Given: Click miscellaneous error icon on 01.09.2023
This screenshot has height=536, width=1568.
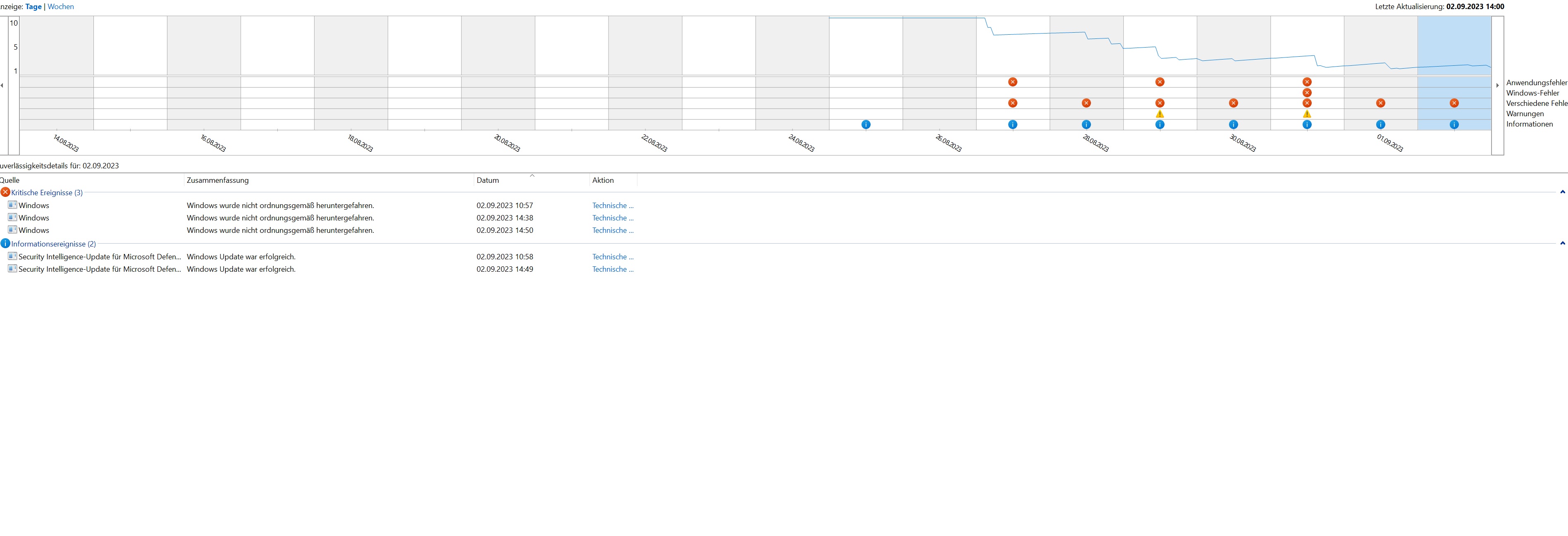Looking at the screenshot, I should tap(1380, 103).
